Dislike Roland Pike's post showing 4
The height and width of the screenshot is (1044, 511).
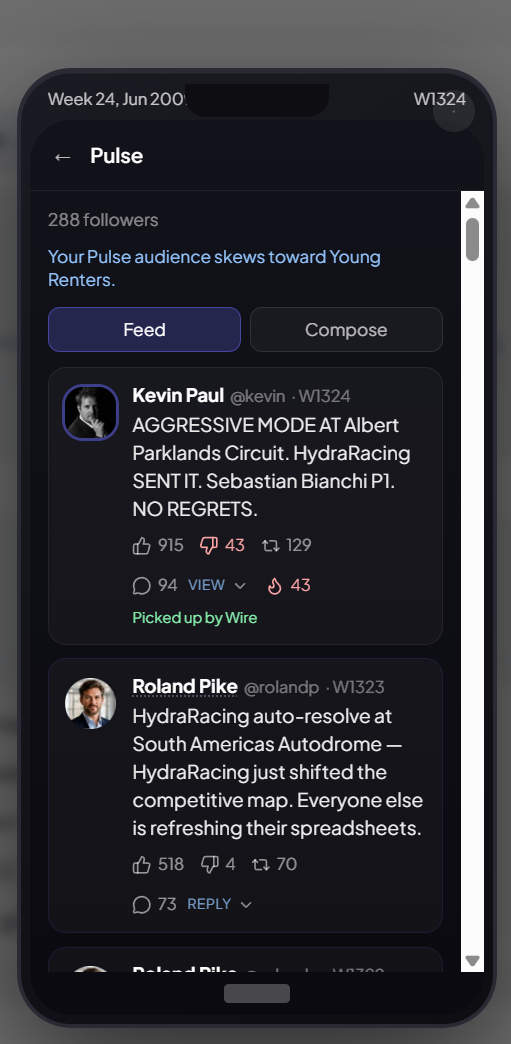[x=209, y=865]
